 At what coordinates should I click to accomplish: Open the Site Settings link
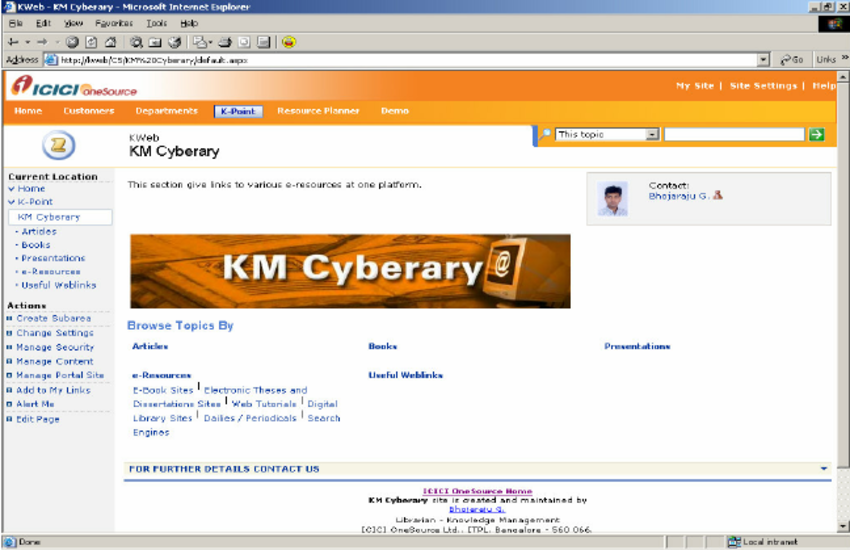763,86
